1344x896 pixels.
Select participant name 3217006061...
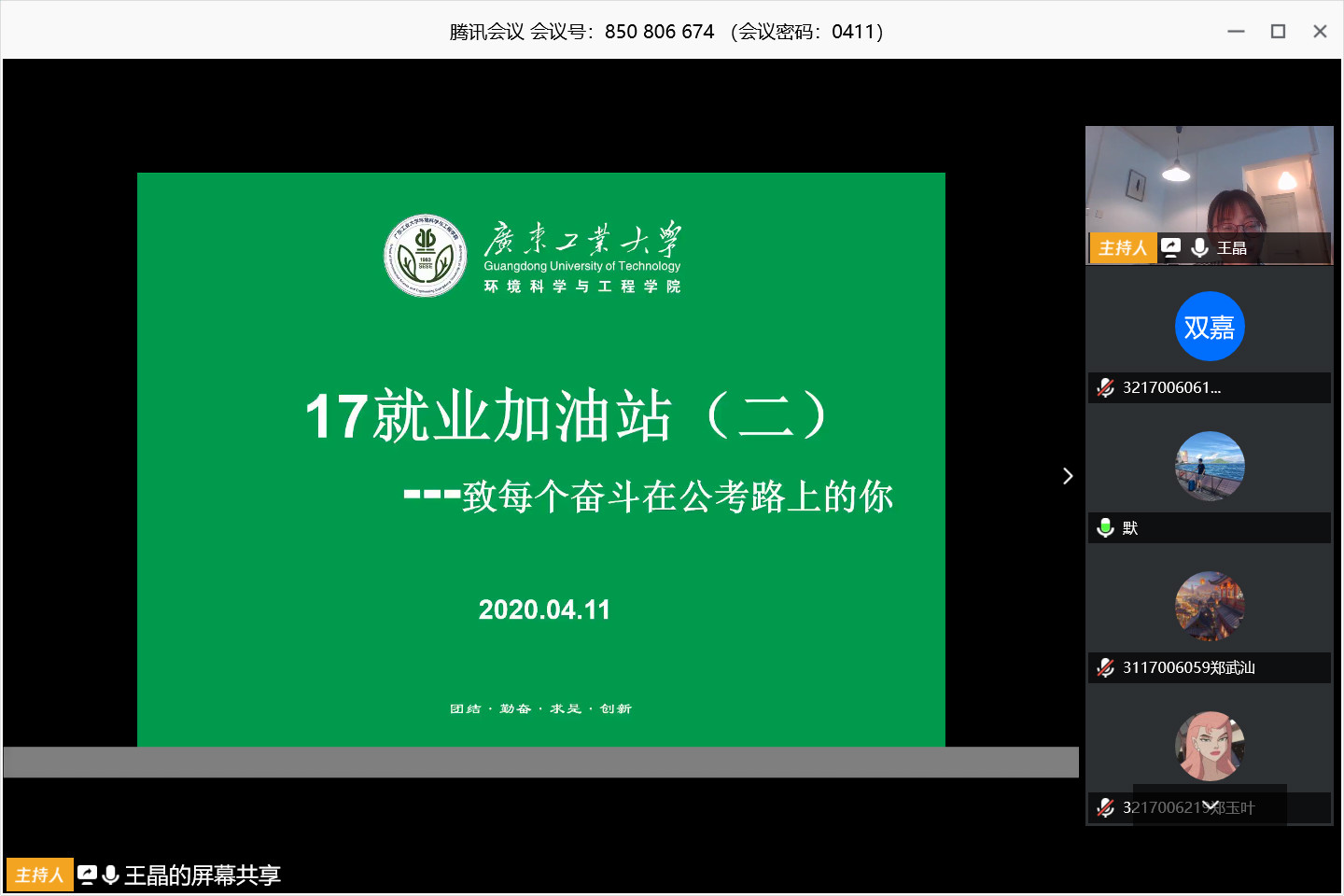coord(1172,387)
